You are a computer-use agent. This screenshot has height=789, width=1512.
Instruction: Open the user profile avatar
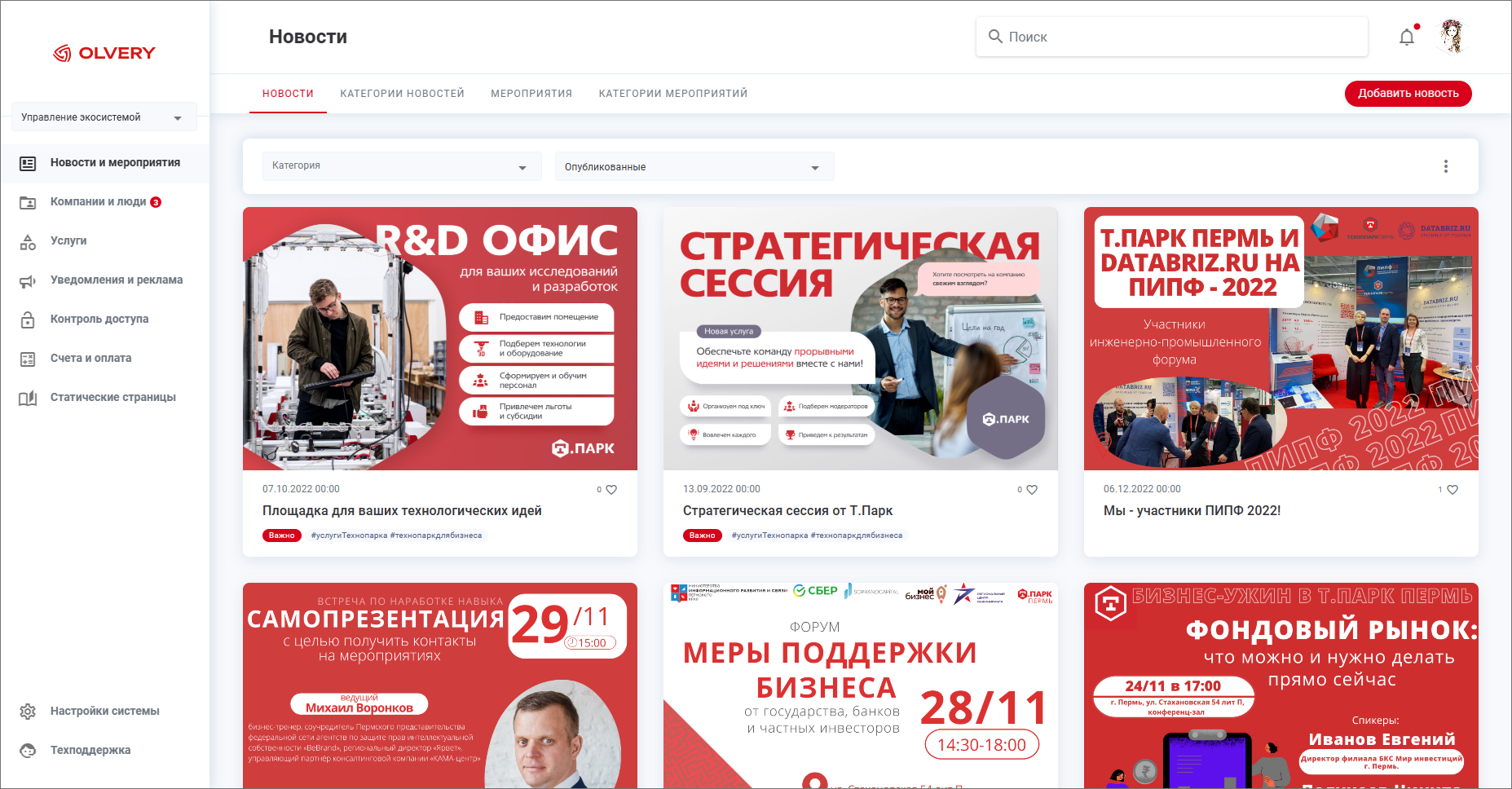tap(1452, 37)
